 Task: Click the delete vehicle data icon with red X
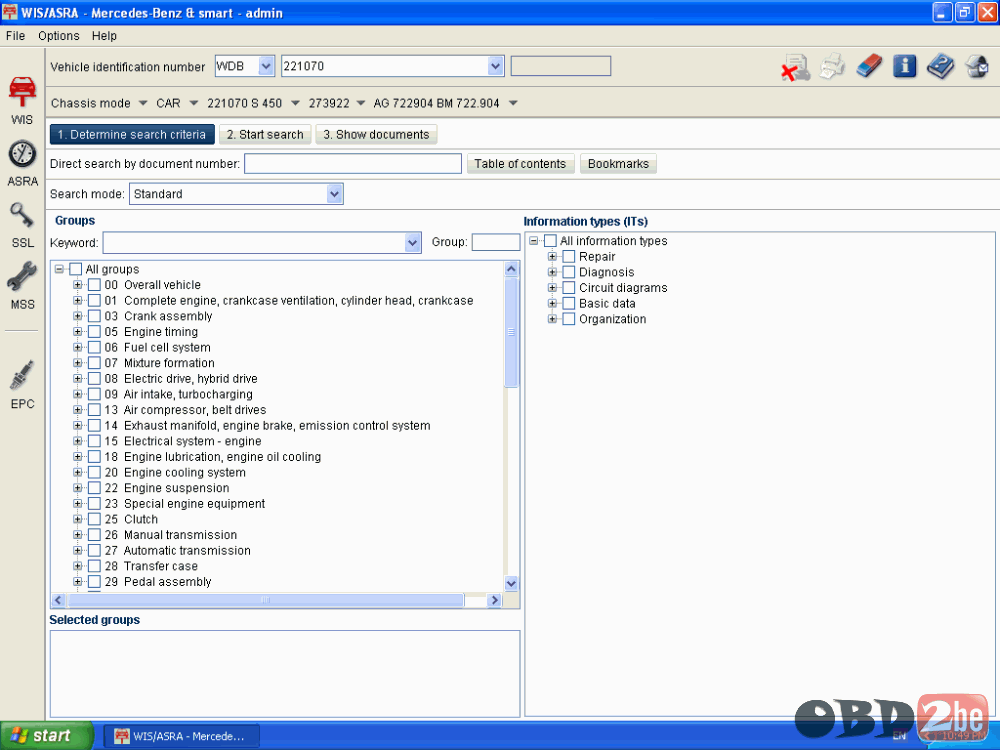pyautogui.click(x=795, y=67)
